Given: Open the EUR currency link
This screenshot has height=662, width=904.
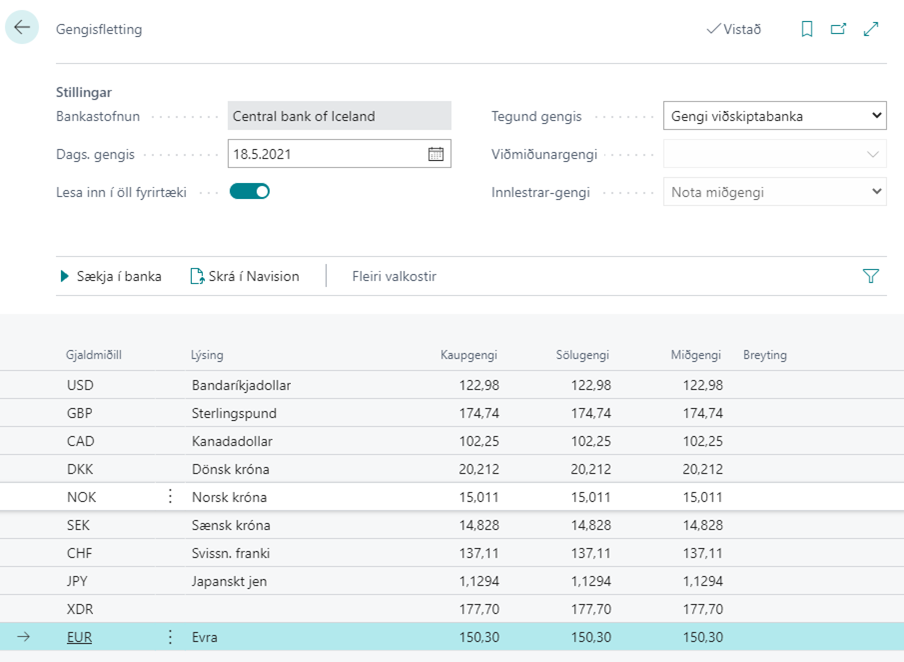Looking at the screenshot, I should pos(79,637).
